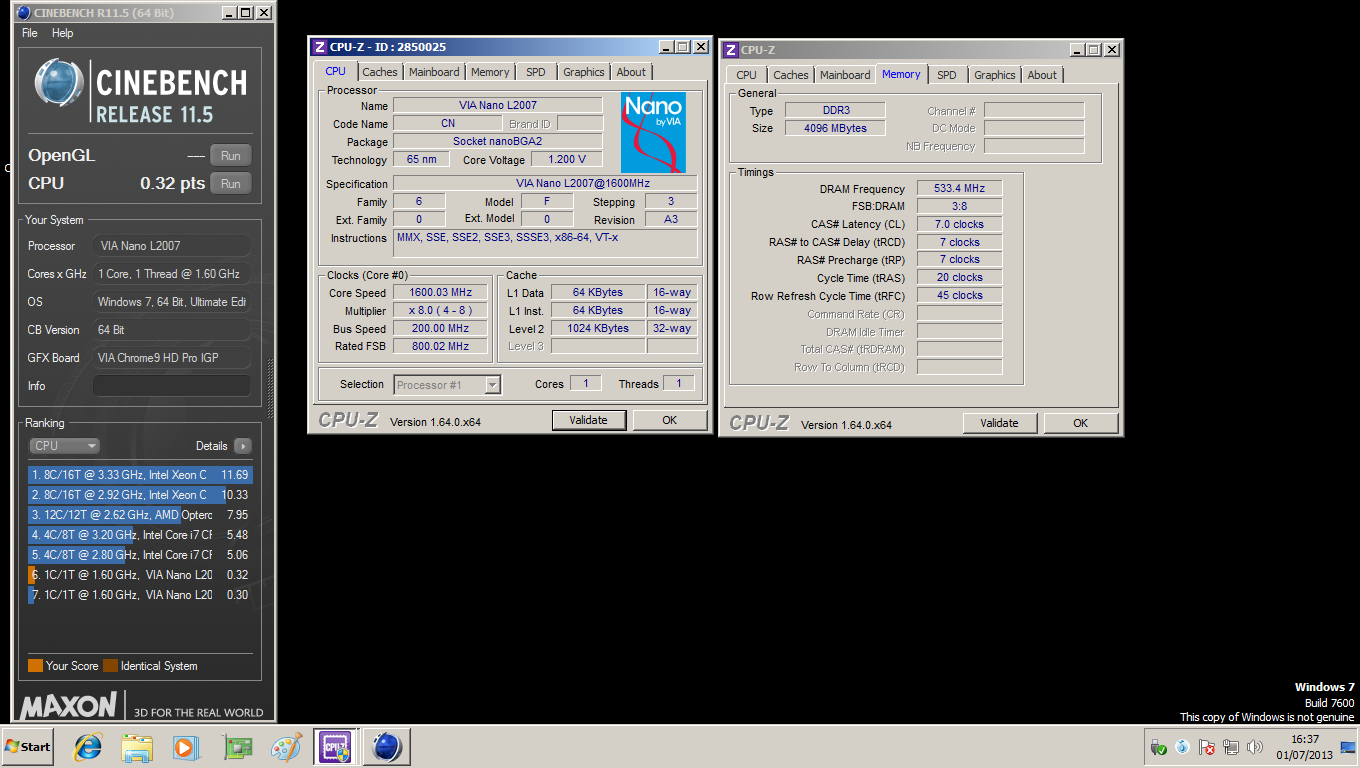Screen dimensions: 1360x768
Task: Click the GFX Board VIA Chrome9 field
Action: coord(171,358)
